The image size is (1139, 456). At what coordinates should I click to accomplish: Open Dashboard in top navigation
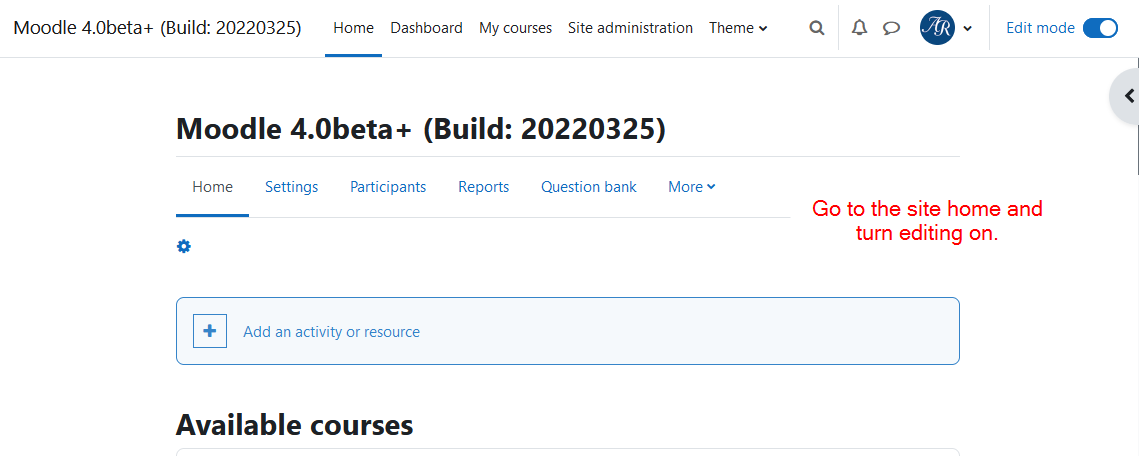(426, 28)
